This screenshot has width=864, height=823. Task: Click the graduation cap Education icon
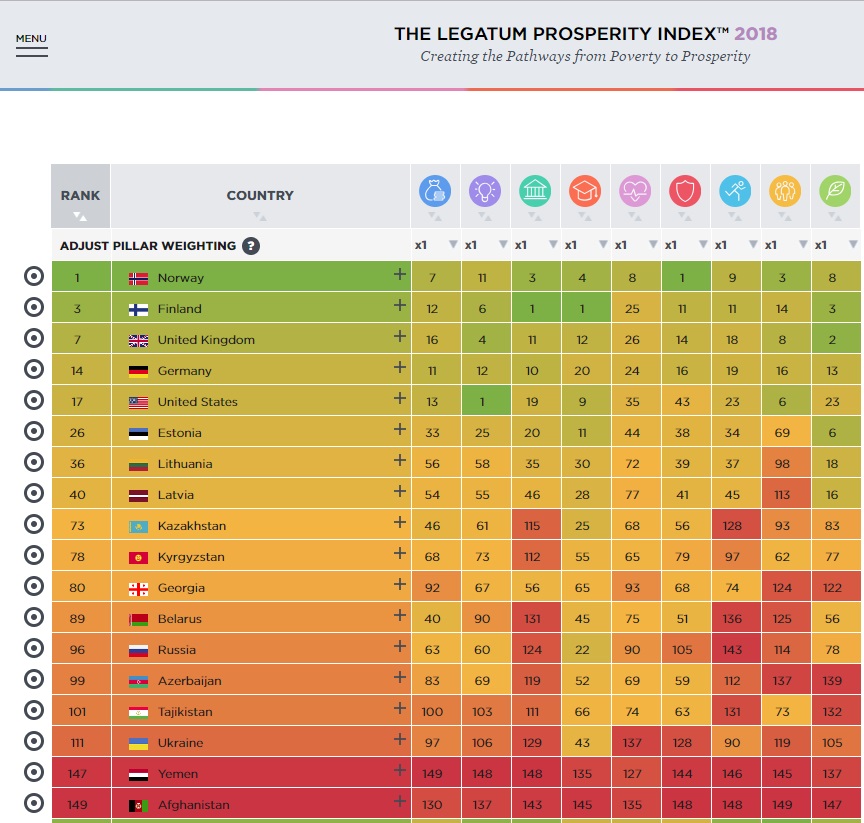585,190
